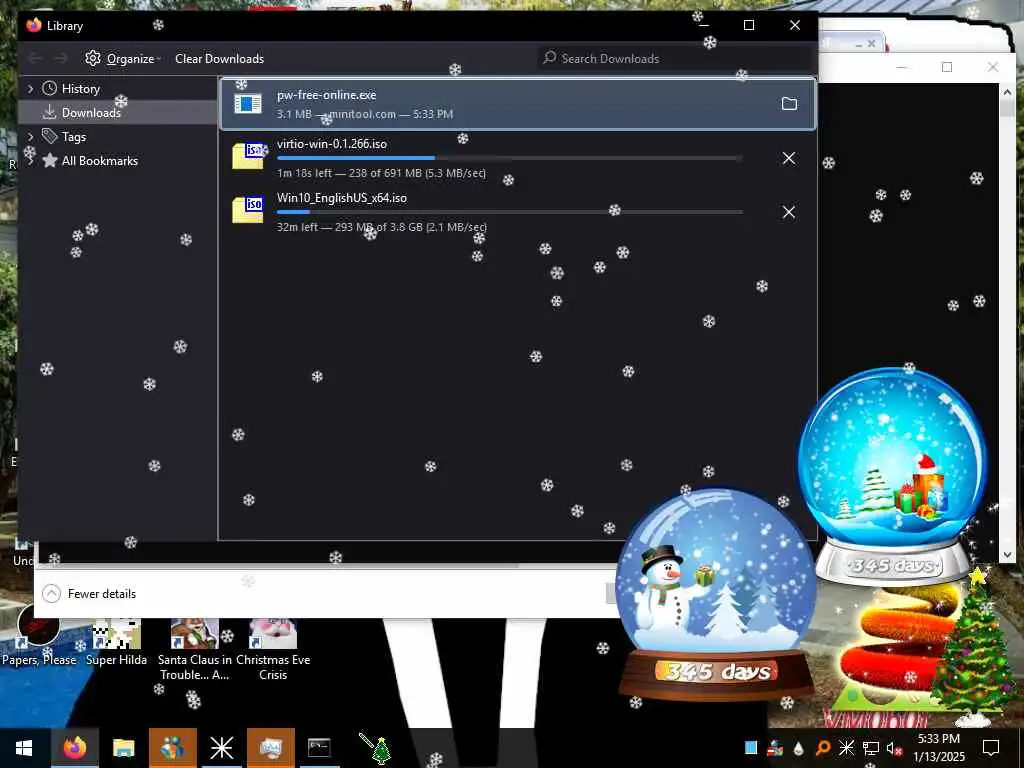Click the Library forward arrow
Image resolution: width=1024 pixels, height=768 pixels.
60,59
